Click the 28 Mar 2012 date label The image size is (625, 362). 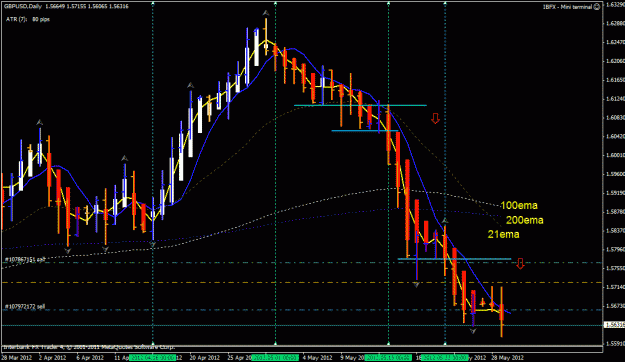17,358
